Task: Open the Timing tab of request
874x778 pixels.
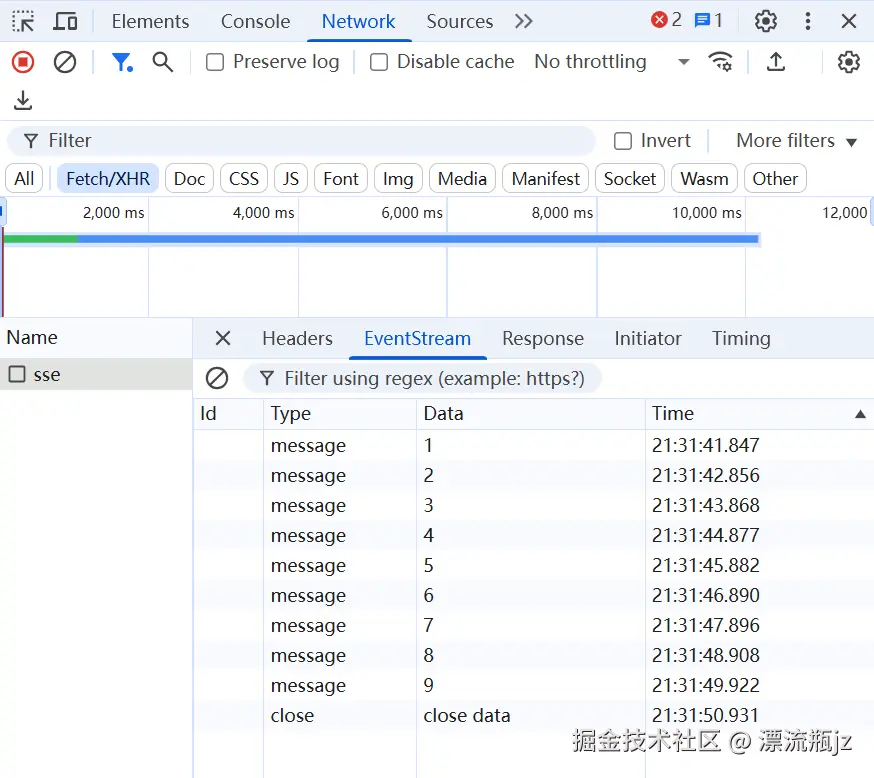Action: [741, 338]
